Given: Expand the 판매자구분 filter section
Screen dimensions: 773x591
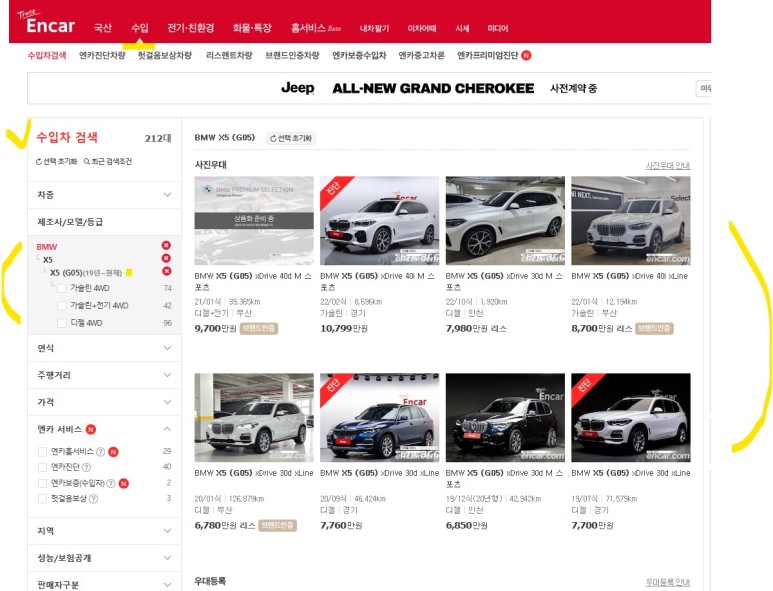Looking at the screenshot, I should [x=104, y=584].
